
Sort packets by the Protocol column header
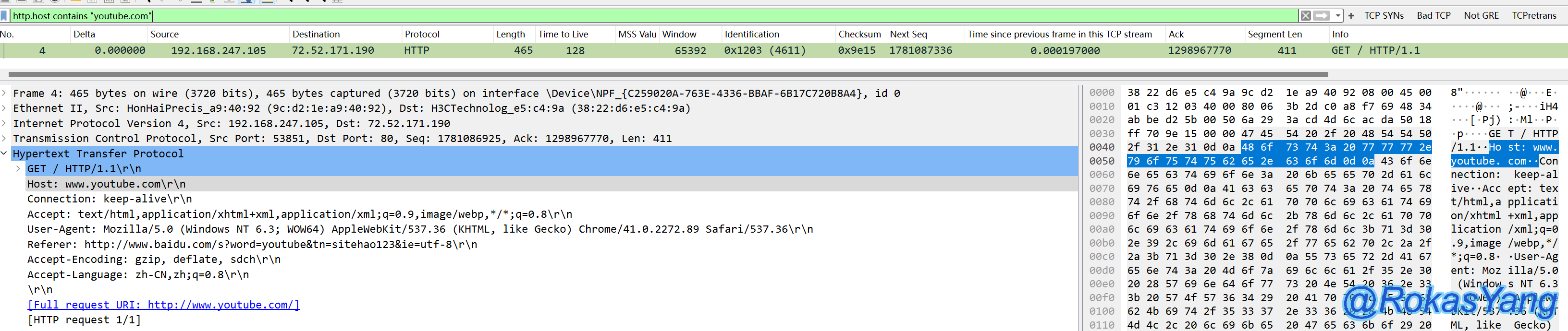[x=422, y=35]
